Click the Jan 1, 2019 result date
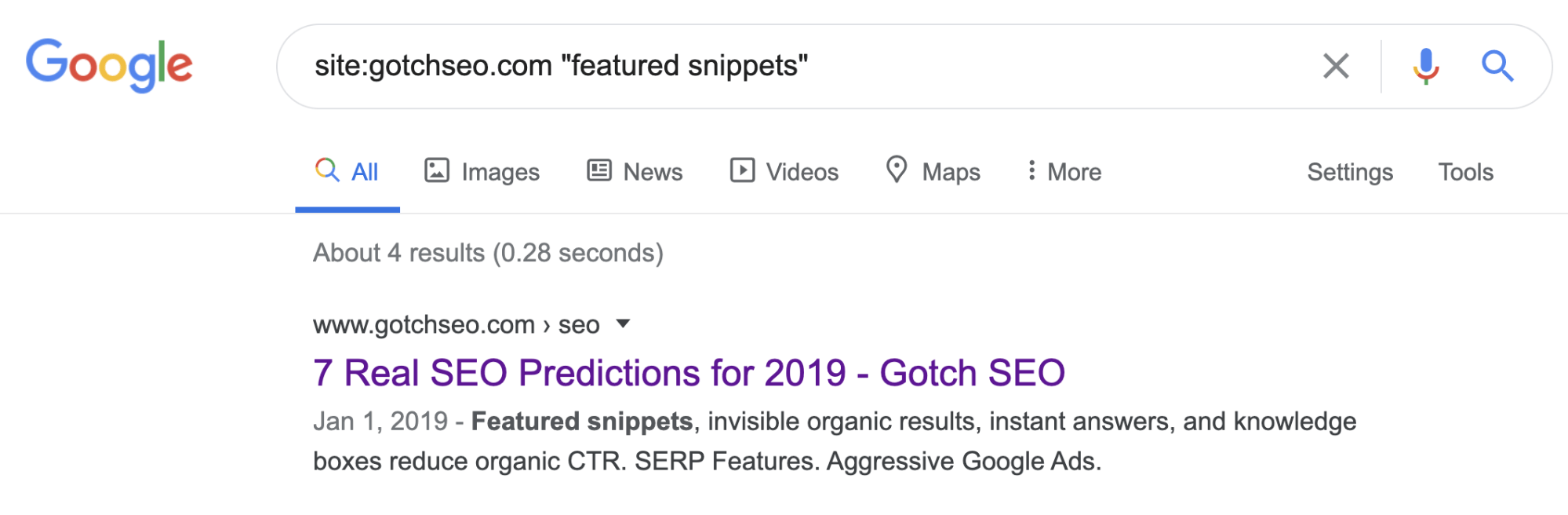 (380, 422)
